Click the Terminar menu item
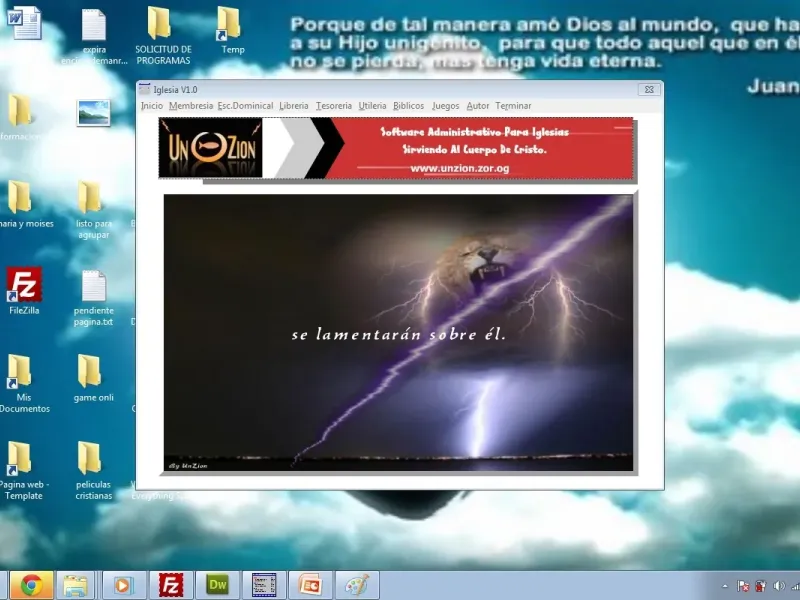This screenshot has height=600, width=800. click(x=513, y=106)
